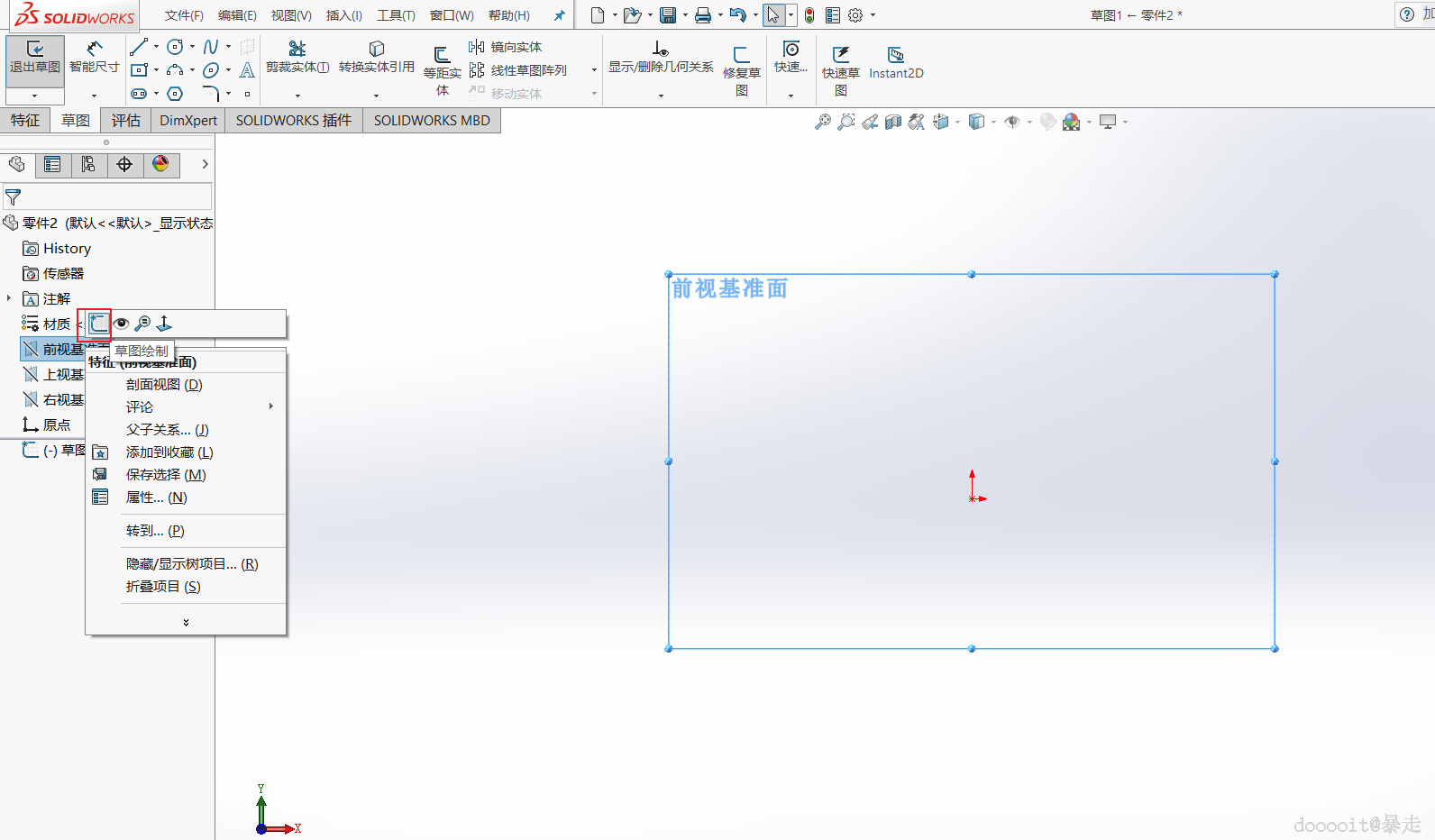Click the Print icon
The image size is (1435, 840).
(x=703, y=15)
